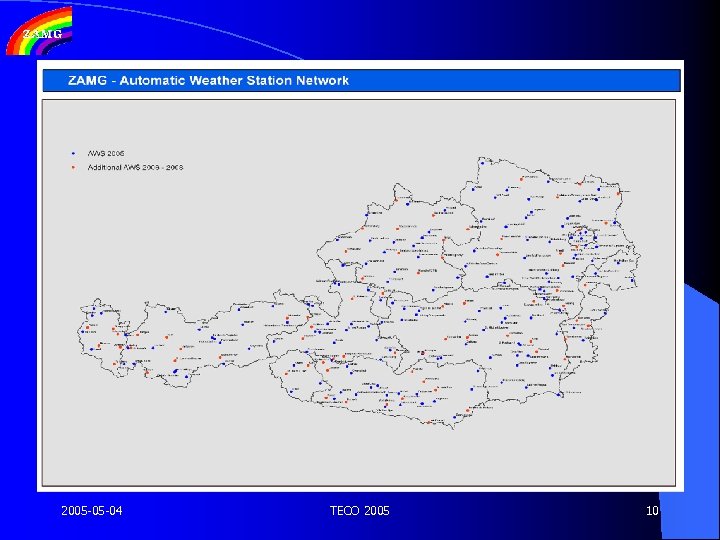Click the ZAMG rainbow logo

(x=39, y=31)
